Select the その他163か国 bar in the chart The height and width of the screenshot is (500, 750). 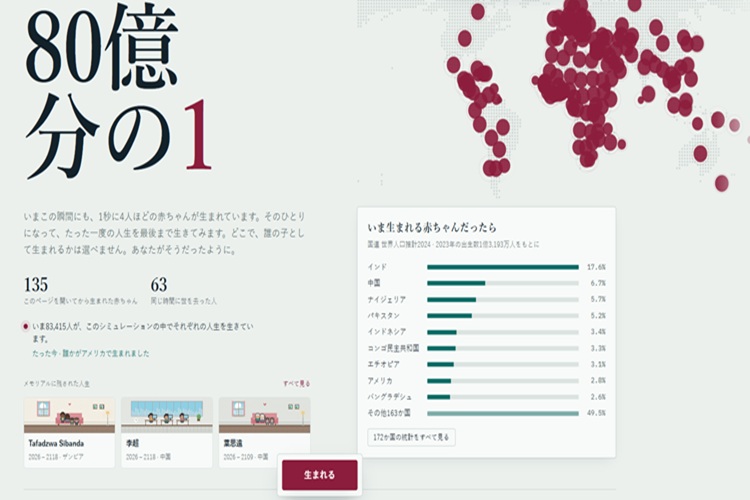click(x=503, y=413)
